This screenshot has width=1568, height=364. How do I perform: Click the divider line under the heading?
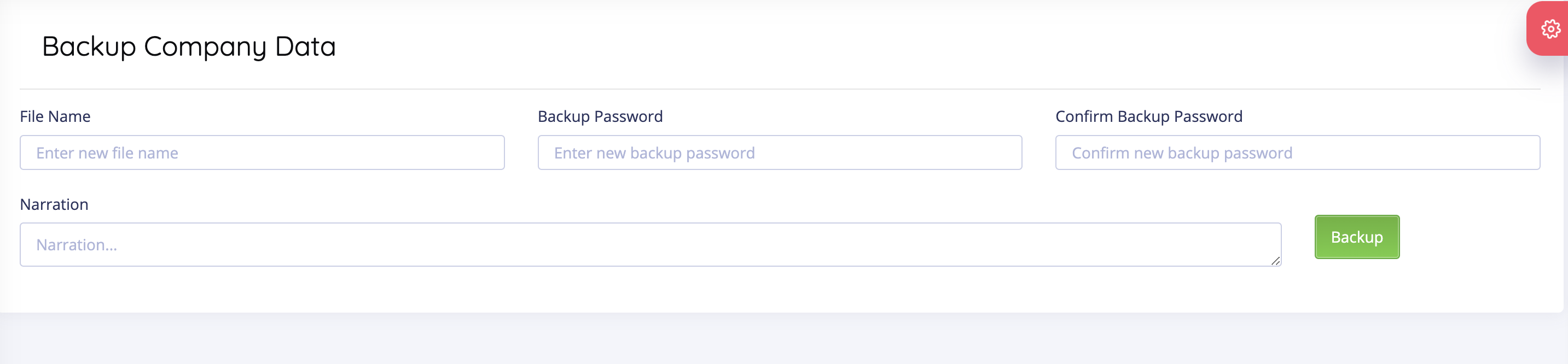[779, 89]
